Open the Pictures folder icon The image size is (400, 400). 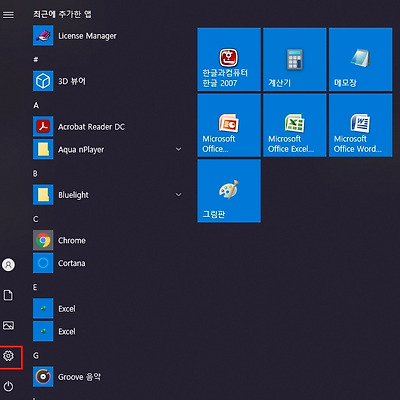pos(8,325)
